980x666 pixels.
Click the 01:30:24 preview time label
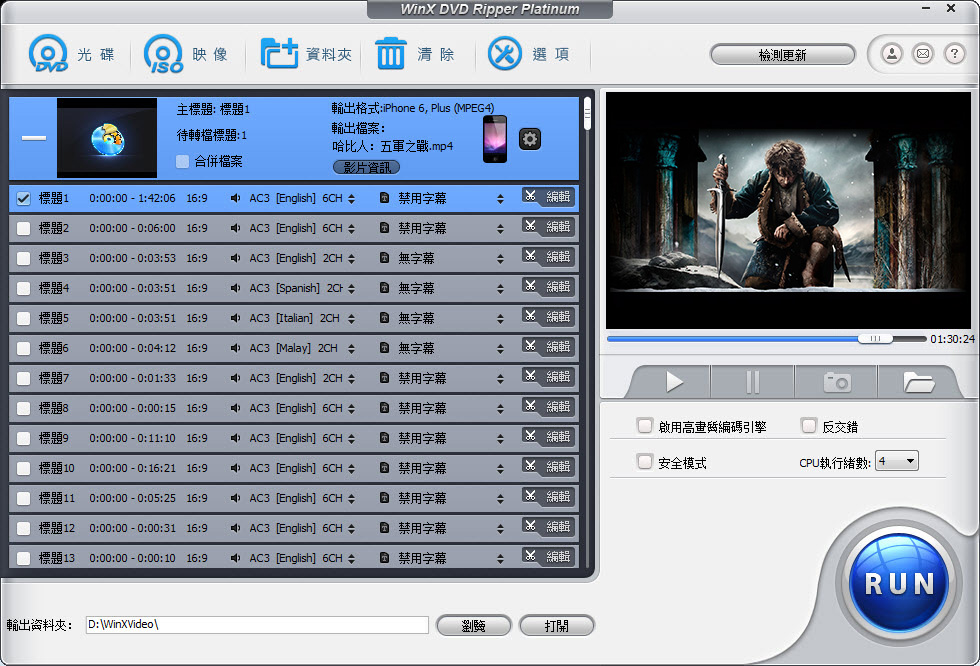pos(952,339)
